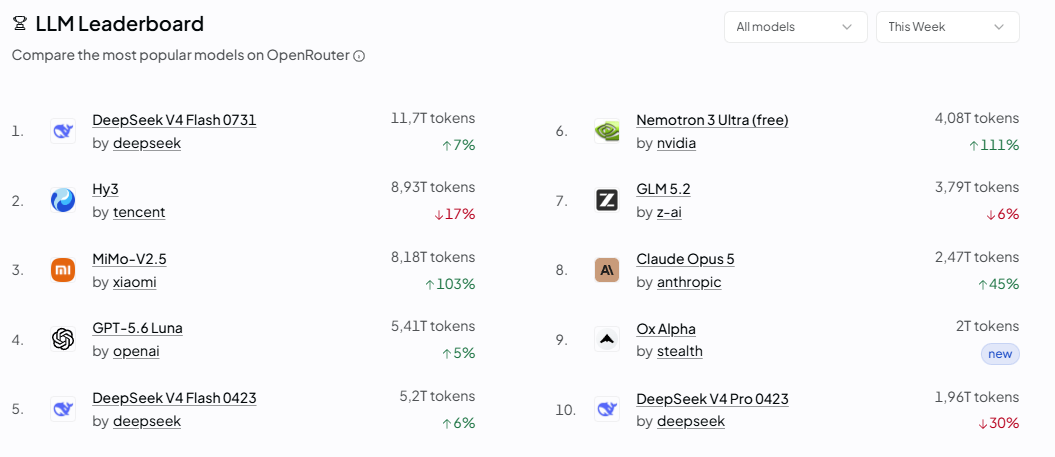Viewport: 1055px width, 457px height.
Task: Click the OpenAI logo icon beside GPT-5.6 Luna
Action: point(63,339)
